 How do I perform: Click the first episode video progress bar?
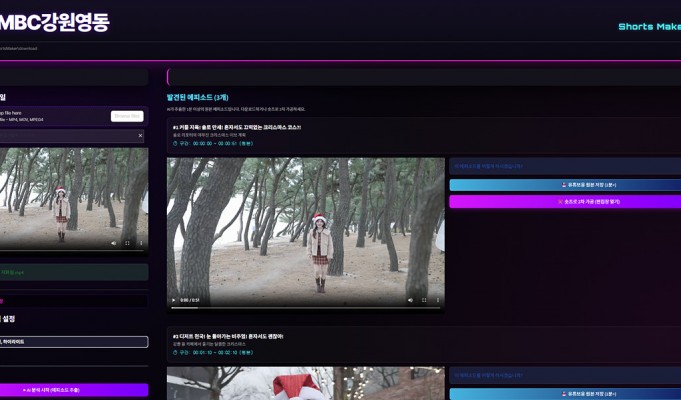[x=305, y=308]
